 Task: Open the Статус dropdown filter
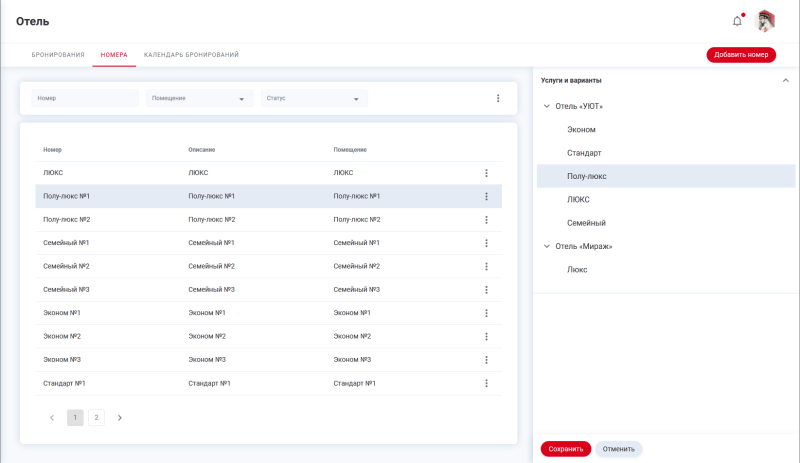(x=313, y=98)
